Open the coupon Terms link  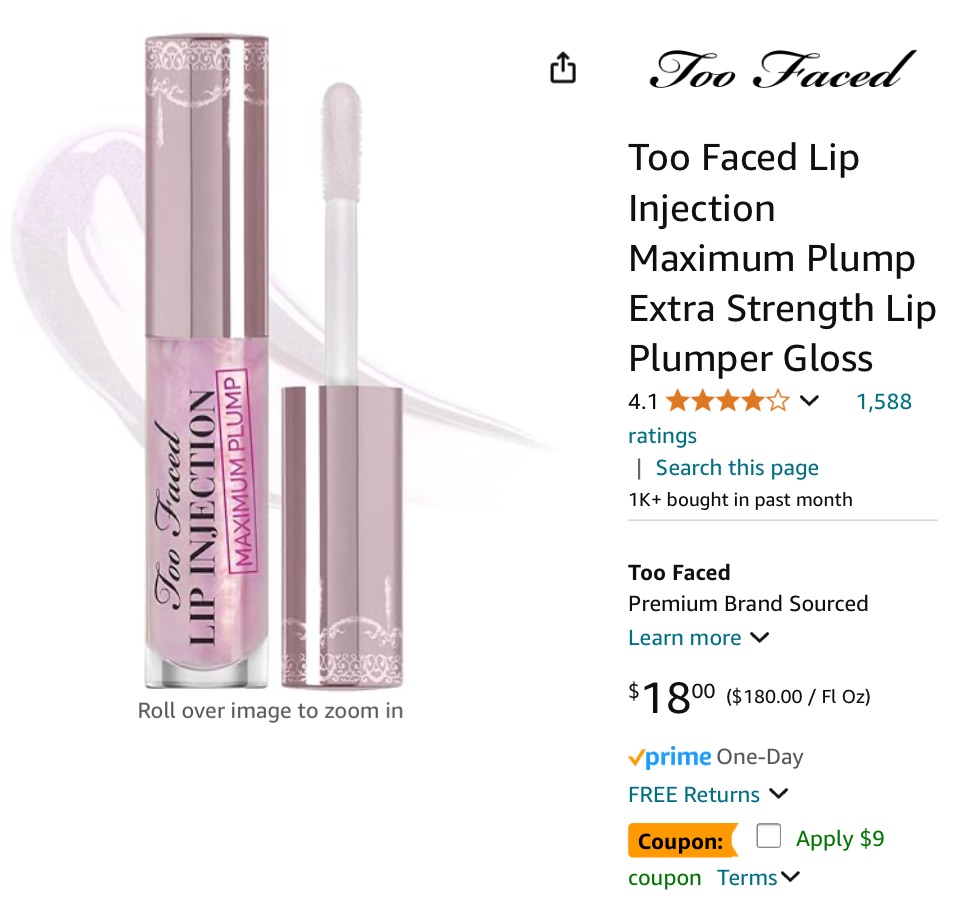point(747,878)
